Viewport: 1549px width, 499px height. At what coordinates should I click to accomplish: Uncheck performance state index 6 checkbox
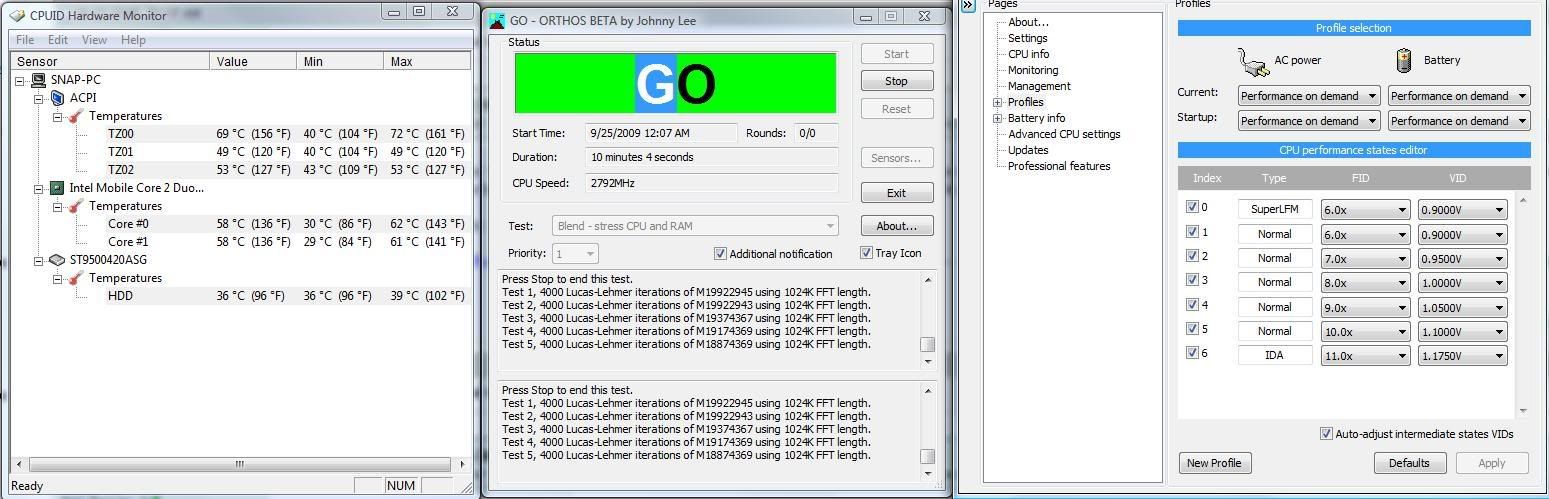[1192, 353]
